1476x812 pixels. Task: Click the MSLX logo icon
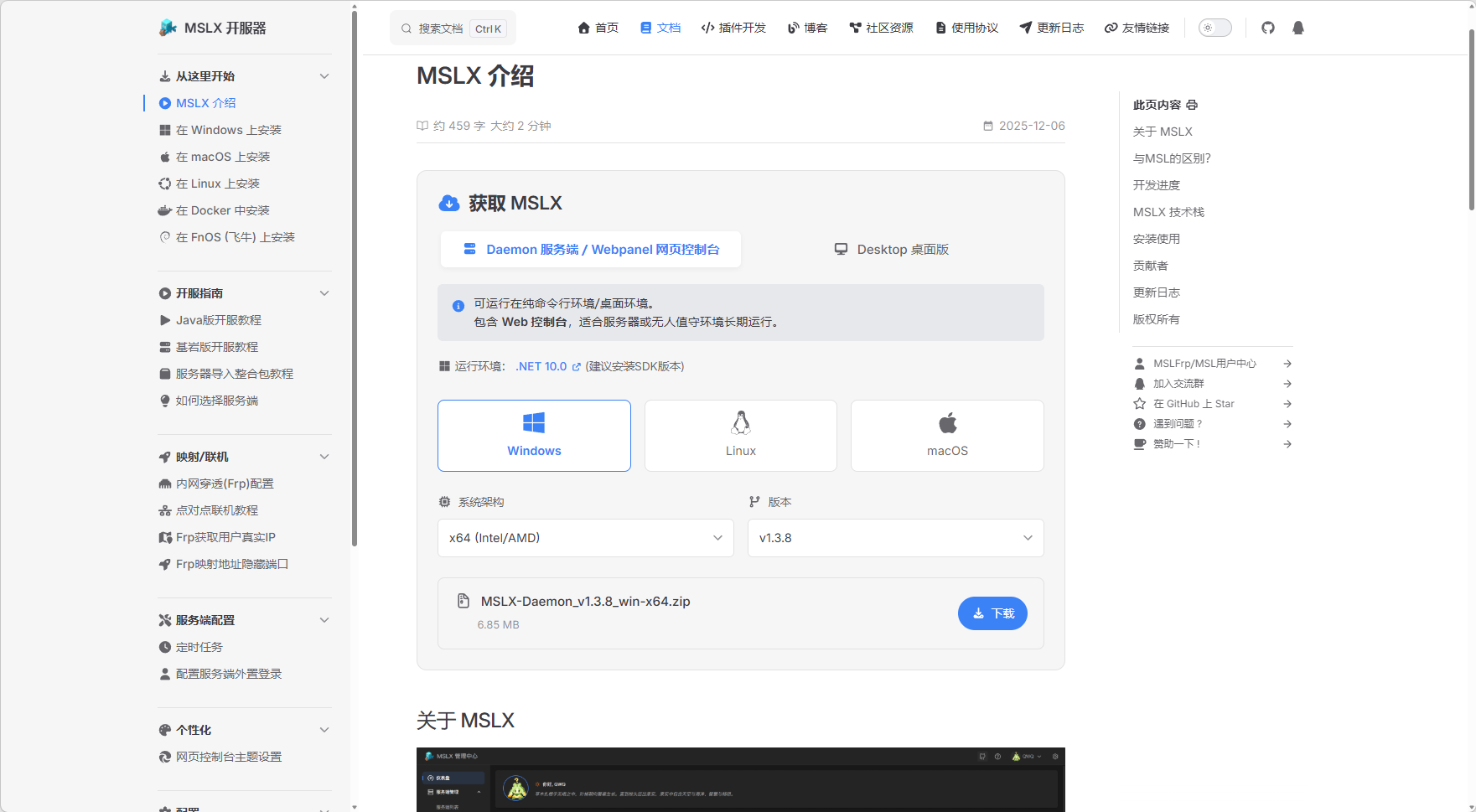[x=168, y=28]
